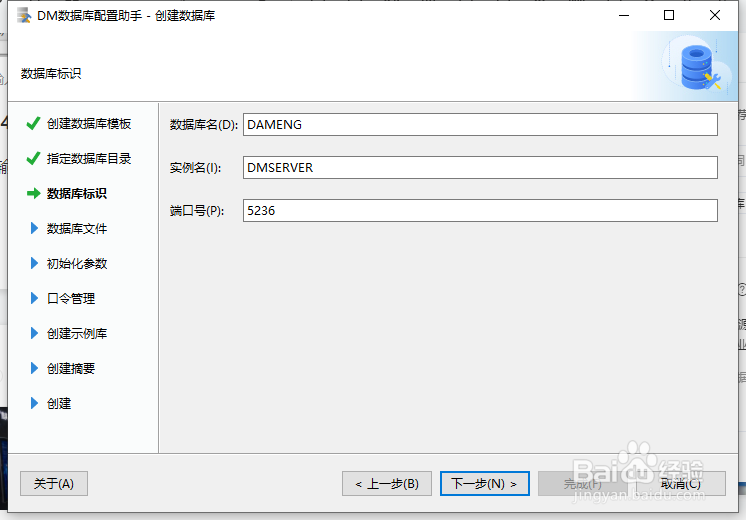Click blue triangle beside 数据库文件
746x520 pixels.
(x=34, y=228)
